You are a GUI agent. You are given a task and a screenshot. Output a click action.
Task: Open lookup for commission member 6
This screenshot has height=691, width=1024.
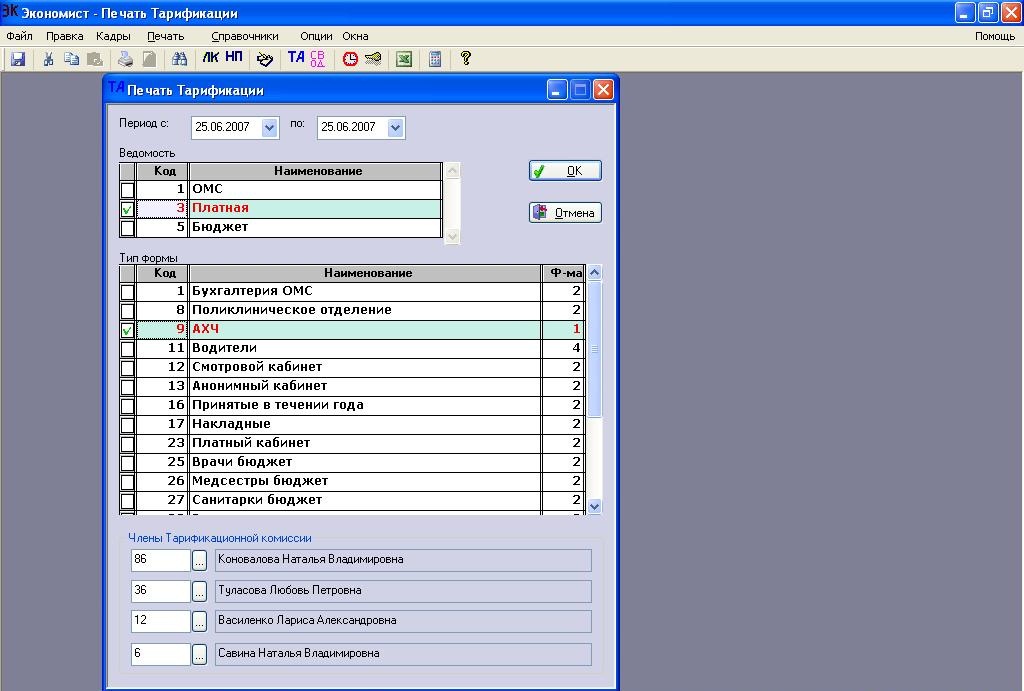199,654
